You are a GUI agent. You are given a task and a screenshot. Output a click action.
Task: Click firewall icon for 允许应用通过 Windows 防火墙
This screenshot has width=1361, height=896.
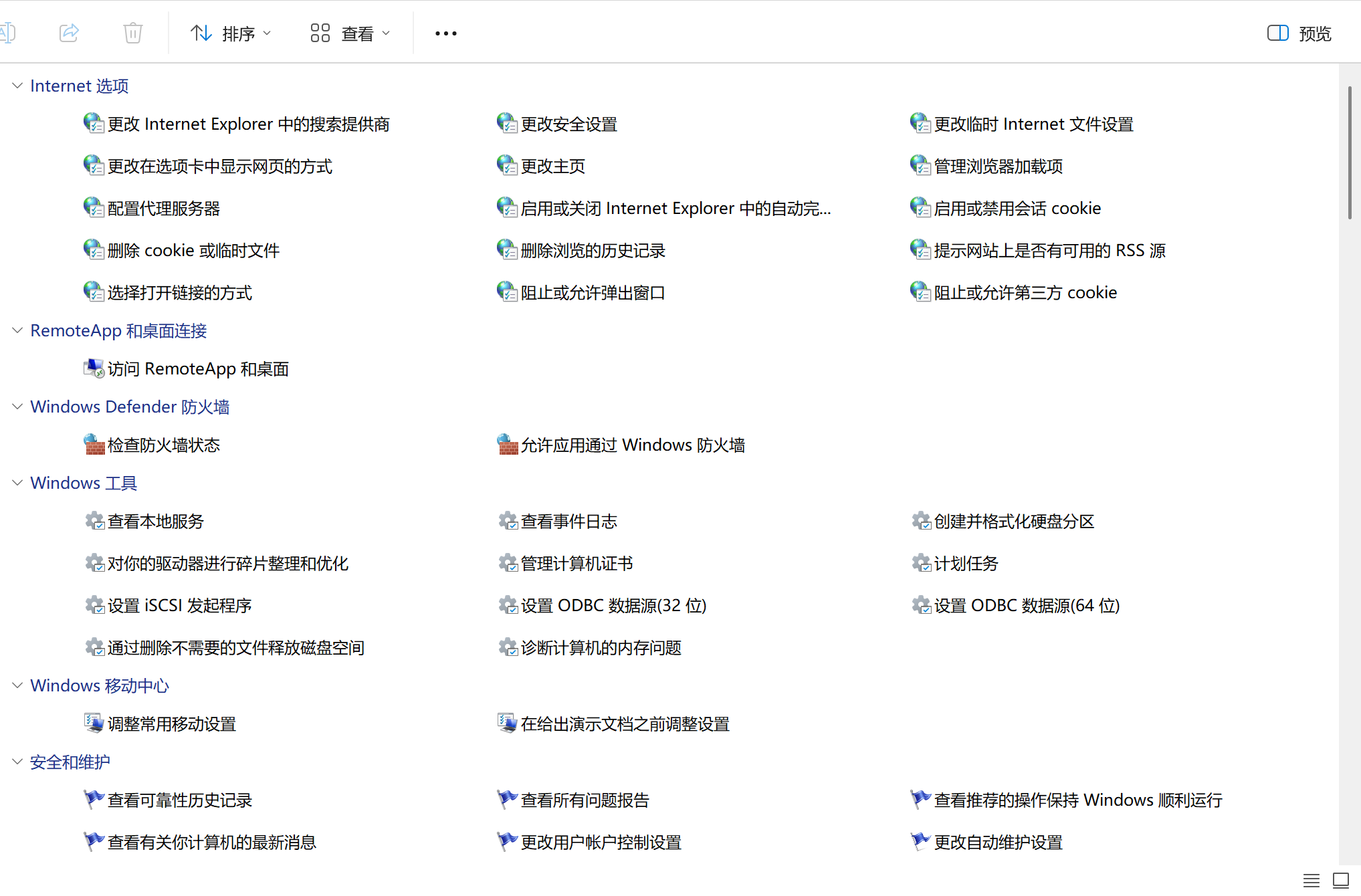(x=507, y=445)
